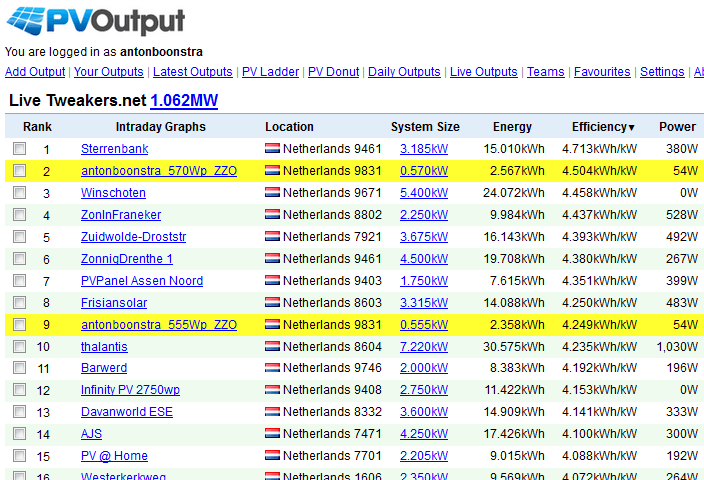The image size is (704, 480).
Task: Tick the checkbox for antonboonstra_570Wp_ZZO
Action: click(x=19, y=170)
